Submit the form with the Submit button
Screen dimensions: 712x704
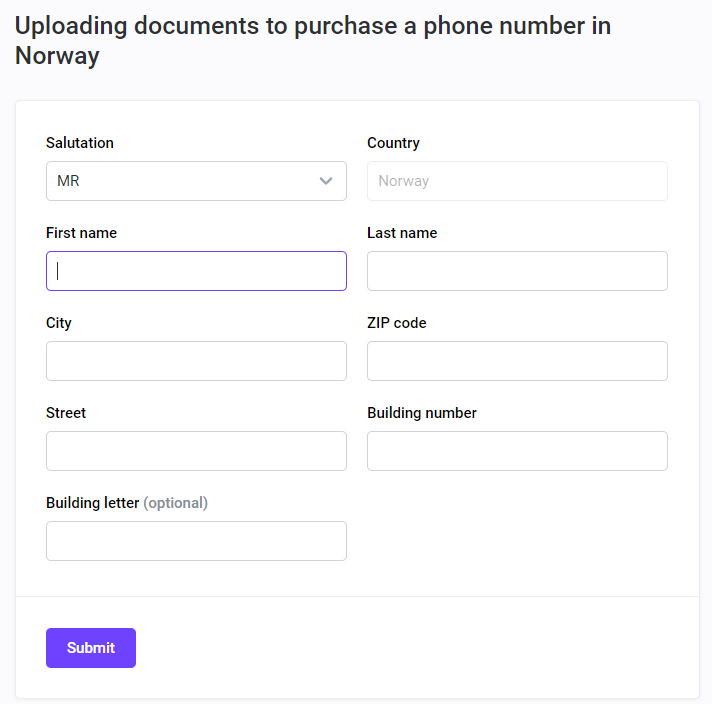coord(91,648)
